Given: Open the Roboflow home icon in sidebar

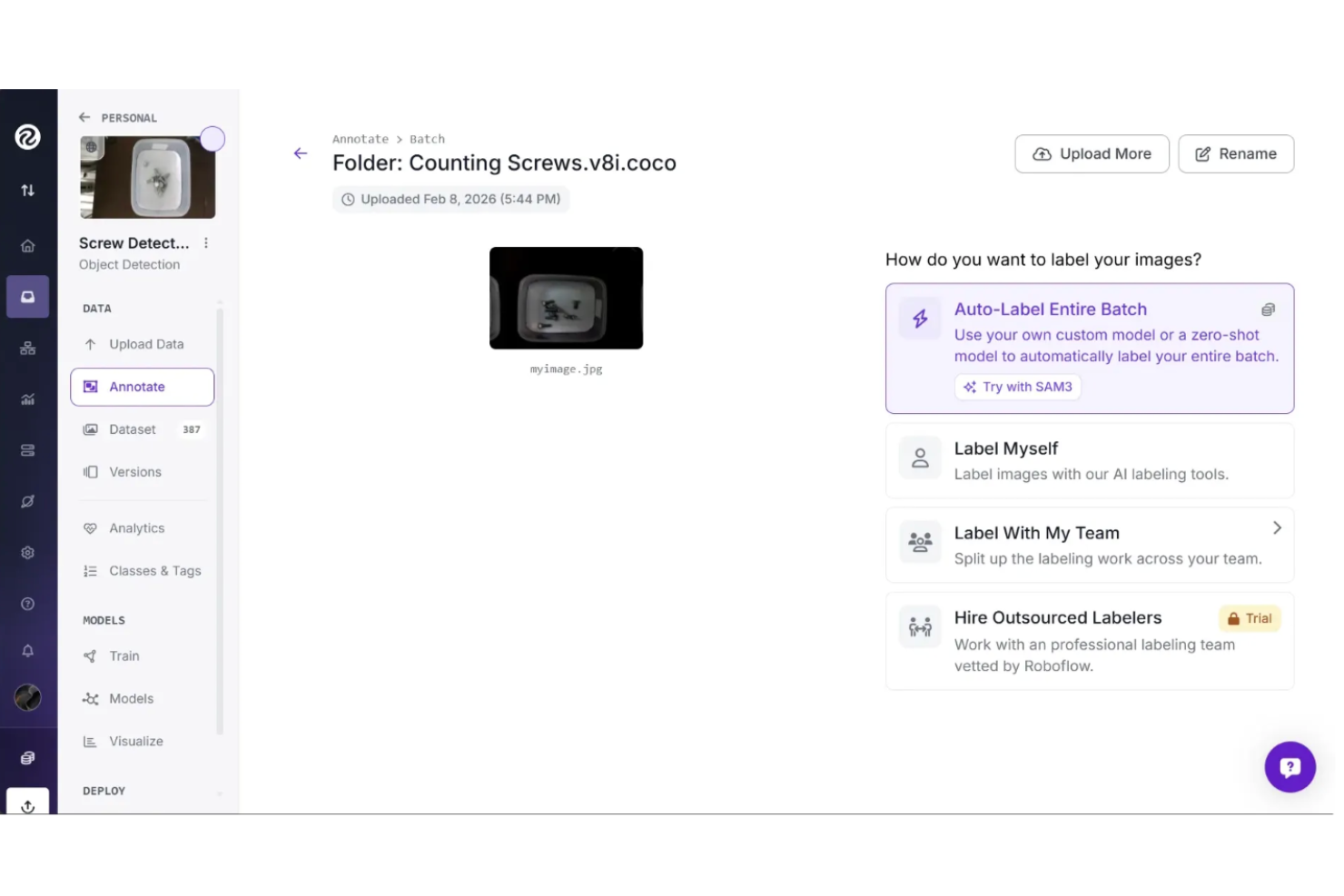Looking at the screenshot, I should [28, 245].
